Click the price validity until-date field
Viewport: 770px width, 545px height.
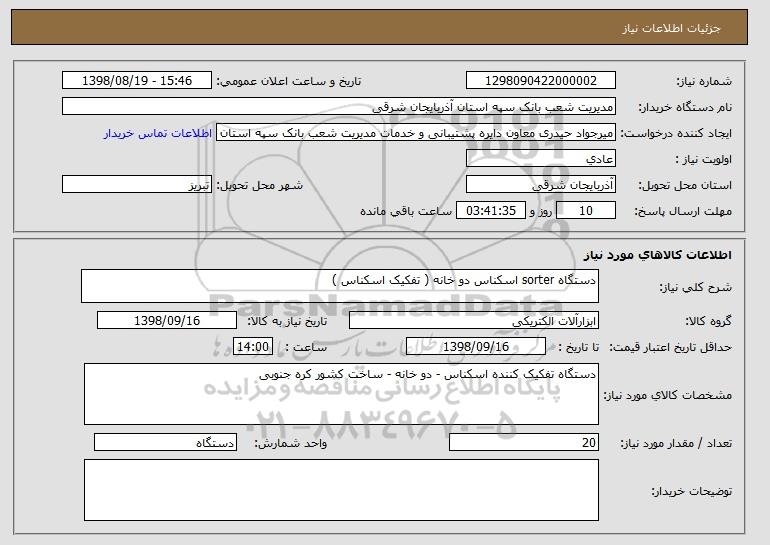(x=476, y=347)
